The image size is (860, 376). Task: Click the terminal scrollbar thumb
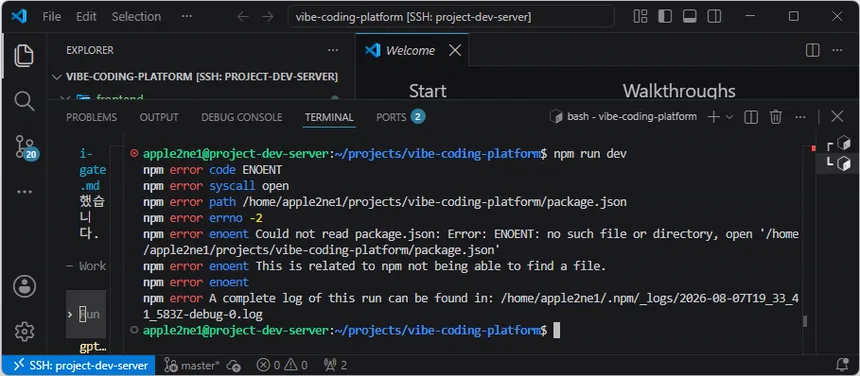(x=805, y=321)
